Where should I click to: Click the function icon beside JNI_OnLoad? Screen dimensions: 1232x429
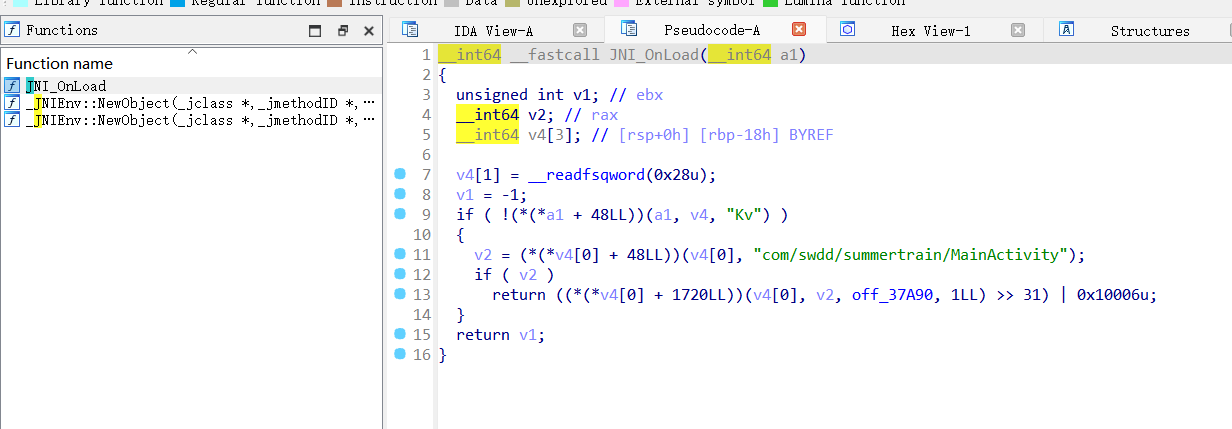12,86
